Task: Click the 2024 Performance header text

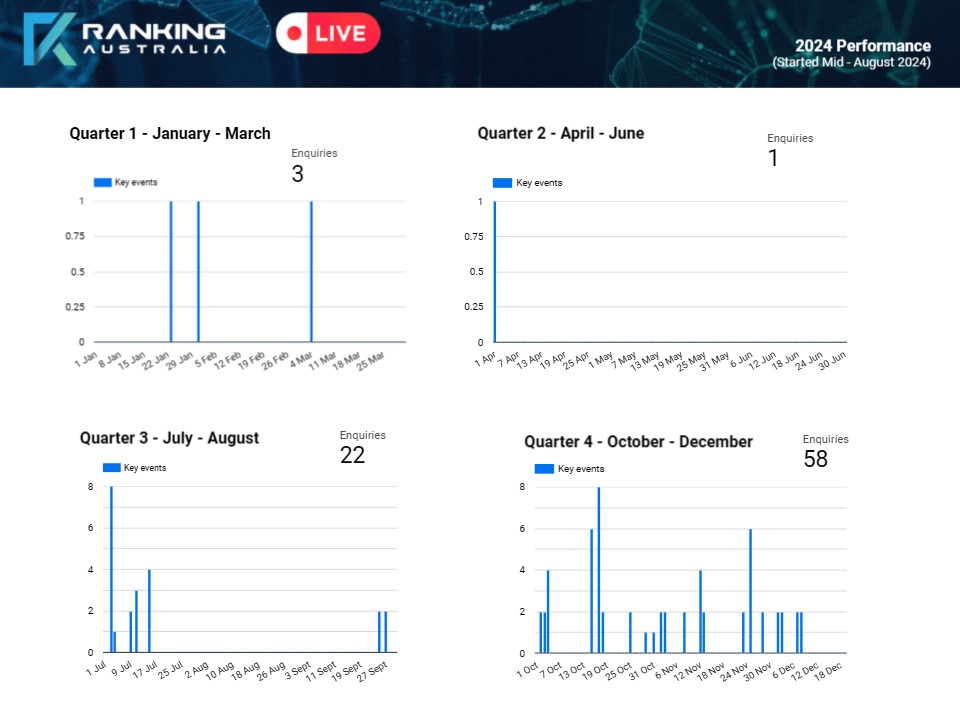Action: pos(861,46)
